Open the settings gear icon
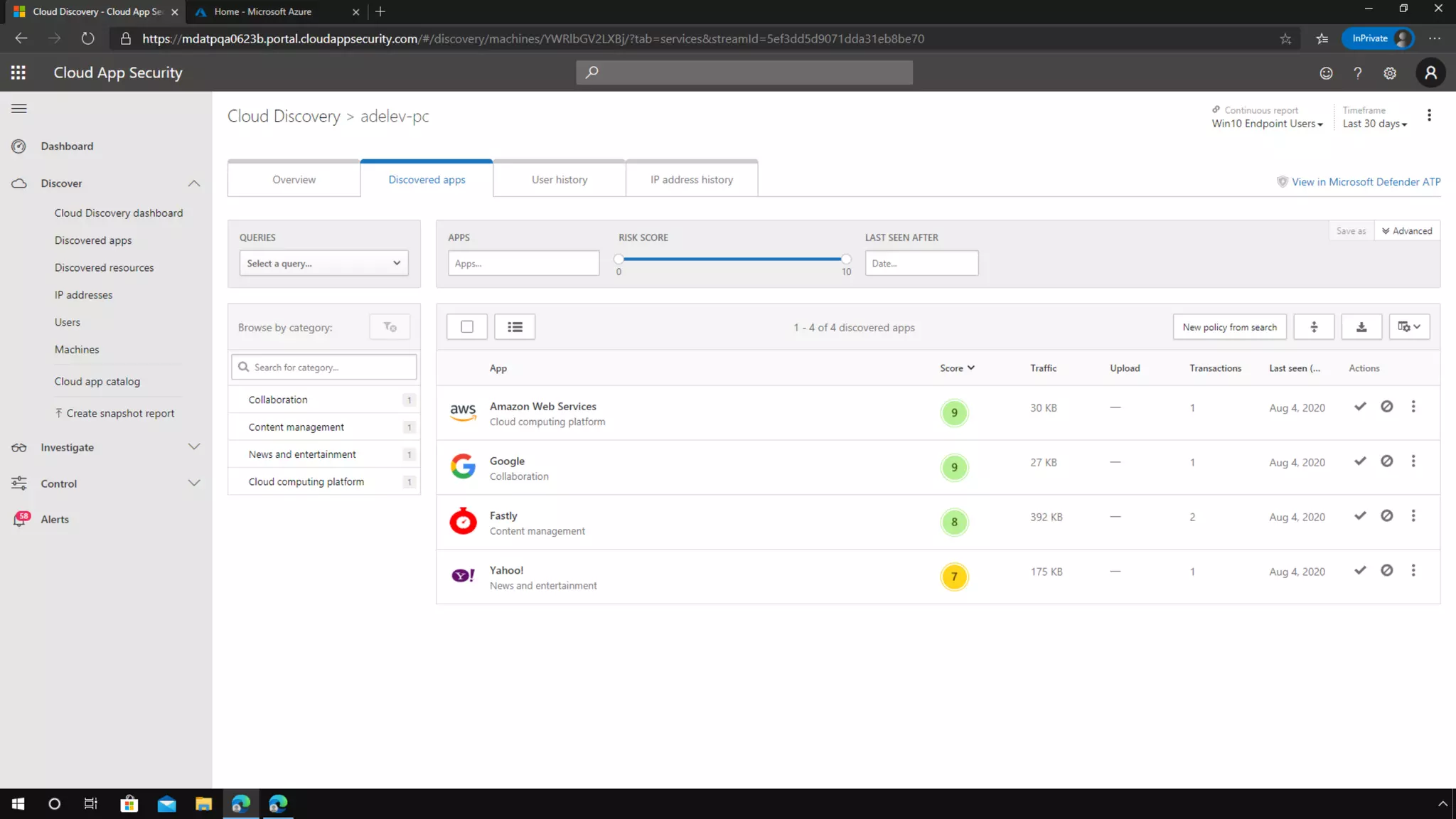Image resolution: width=1456 pixels, height=819 pixels. point(1390,73)
